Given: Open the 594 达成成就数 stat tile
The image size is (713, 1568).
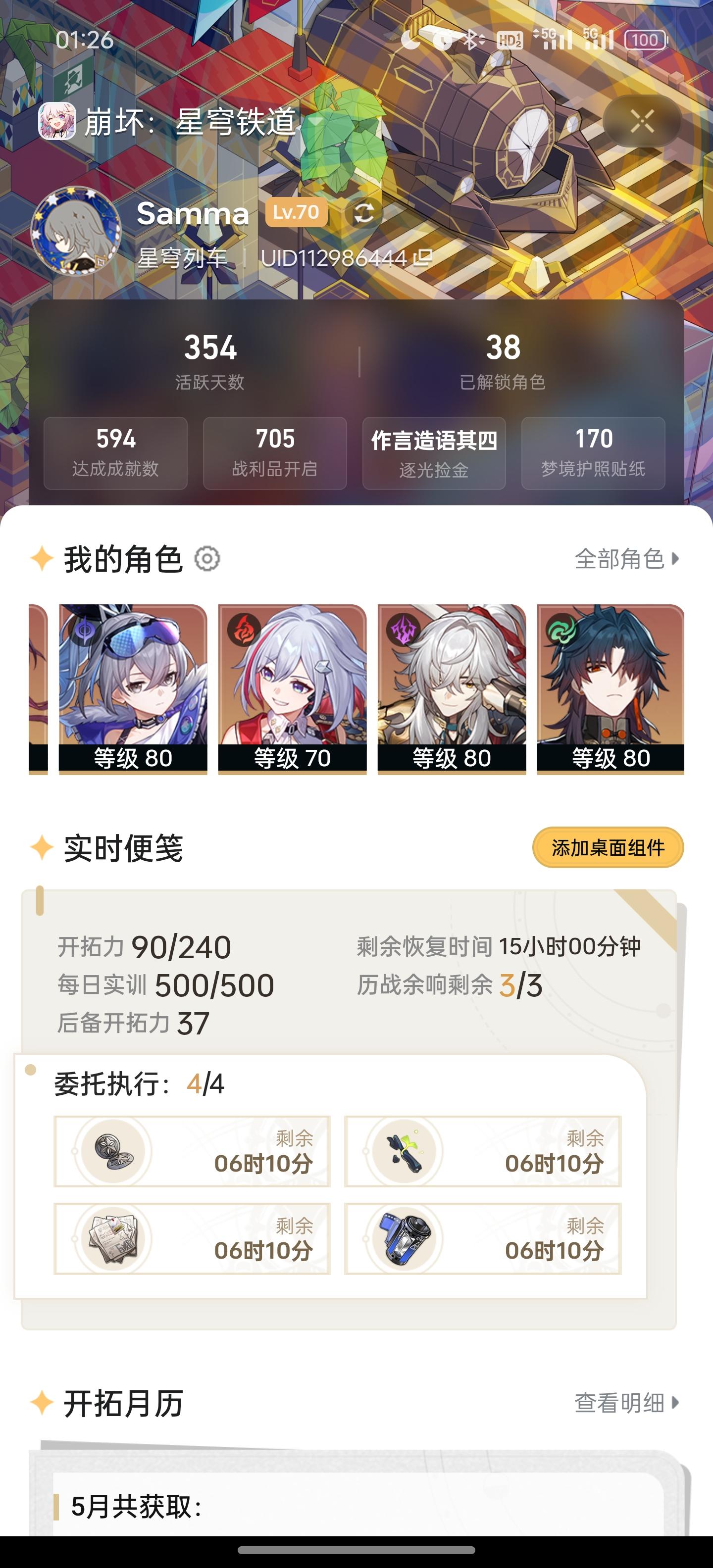Looking at the screenshot, I should coord(116,453).
